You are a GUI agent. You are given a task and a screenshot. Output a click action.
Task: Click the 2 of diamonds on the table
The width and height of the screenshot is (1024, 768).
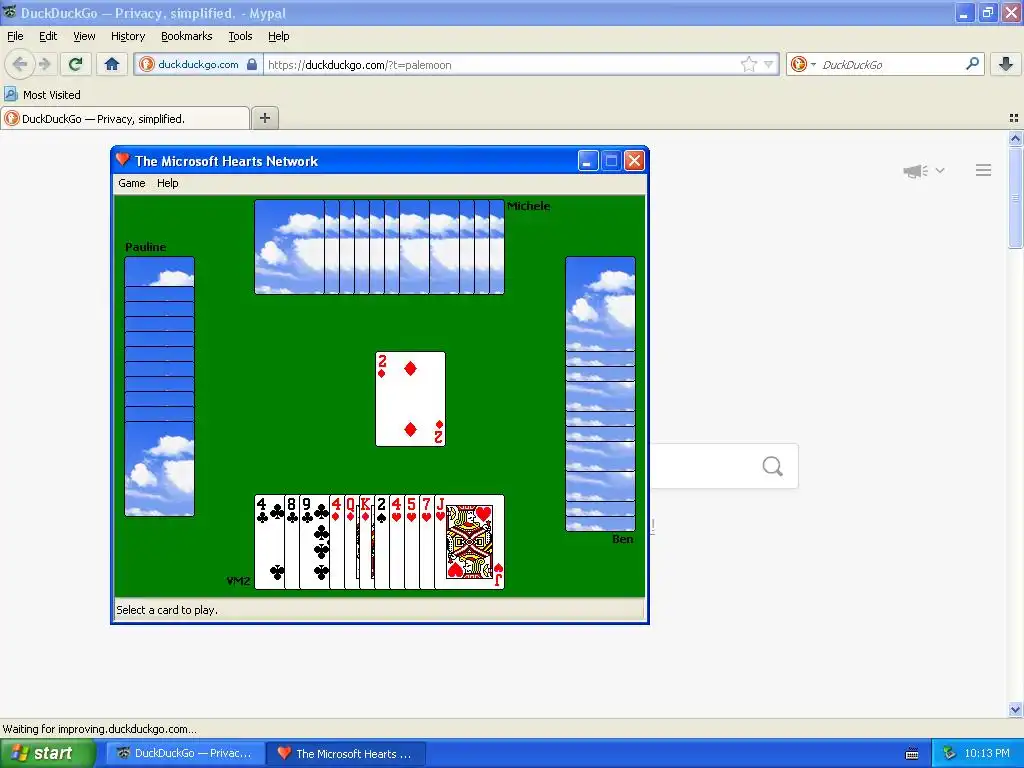point(410,399)
